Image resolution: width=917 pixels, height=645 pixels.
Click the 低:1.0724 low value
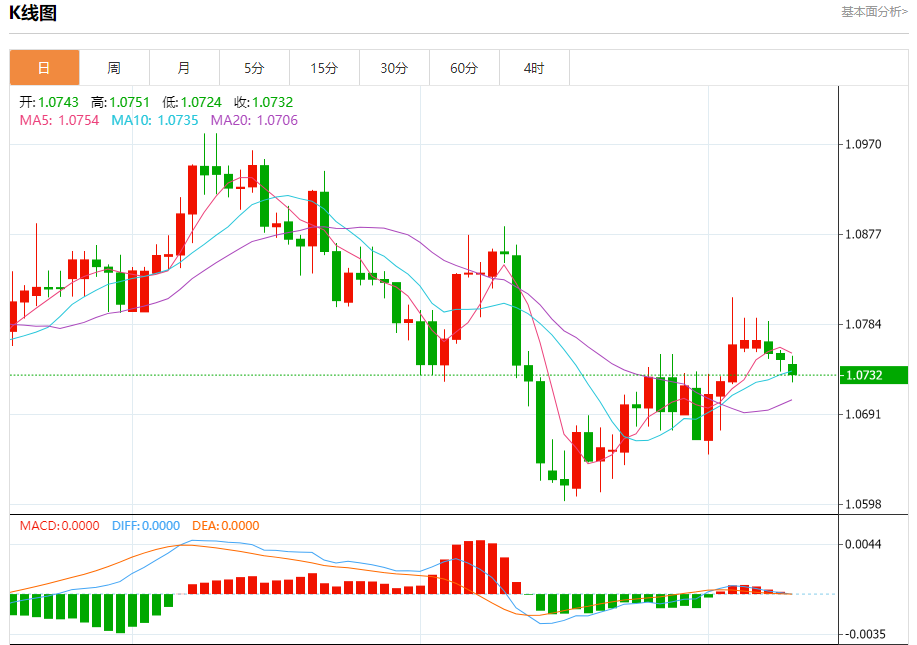pyautogui.click(x=192, y=102)
